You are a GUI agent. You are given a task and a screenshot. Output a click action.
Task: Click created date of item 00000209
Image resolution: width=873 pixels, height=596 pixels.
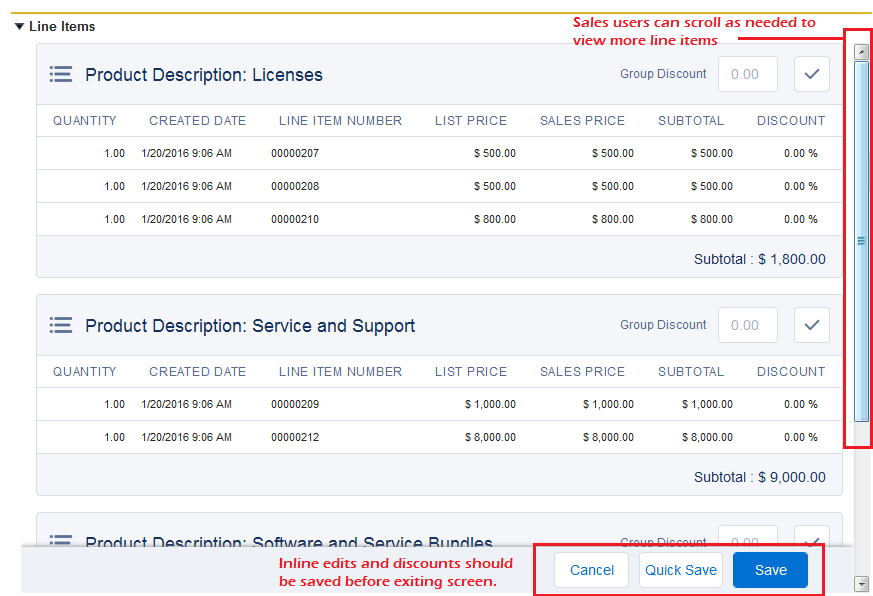187,404
